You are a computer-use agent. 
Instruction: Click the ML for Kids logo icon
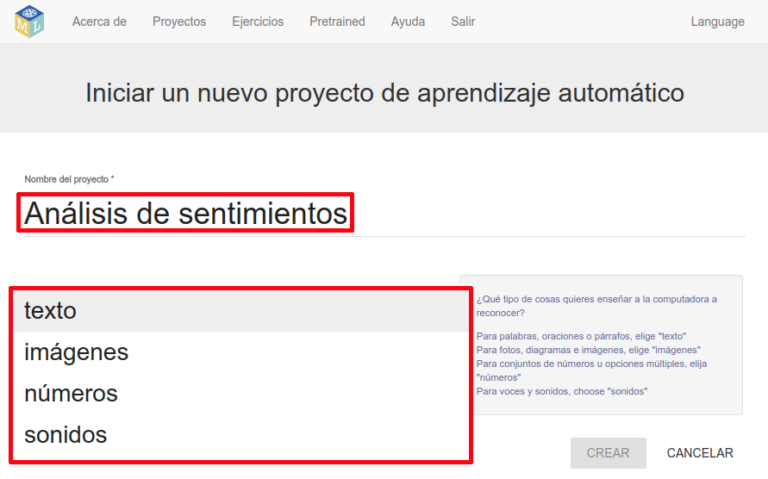click(29, 21)
